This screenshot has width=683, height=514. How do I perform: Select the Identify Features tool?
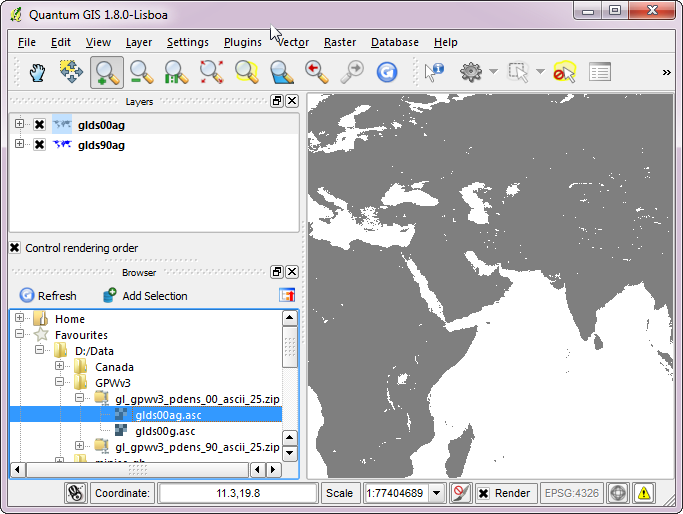point(434,72)
